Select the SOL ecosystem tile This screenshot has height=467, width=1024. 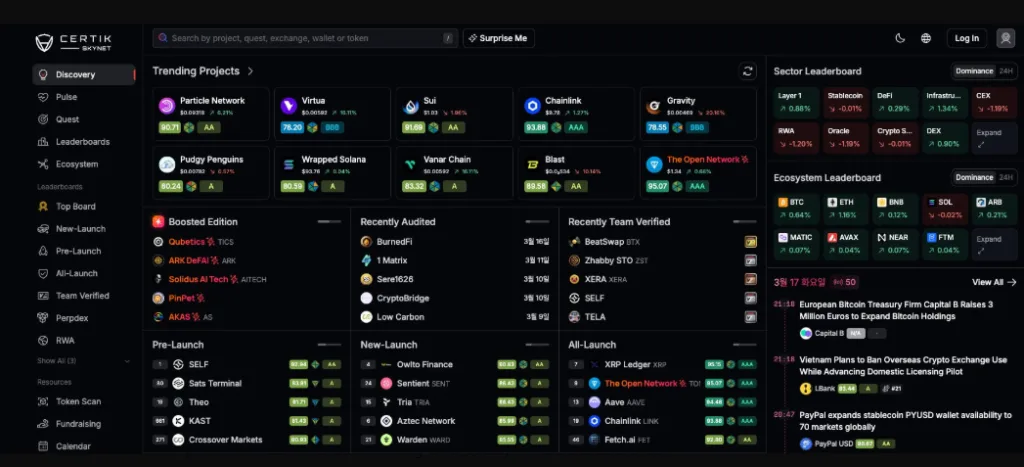(944, 209)
